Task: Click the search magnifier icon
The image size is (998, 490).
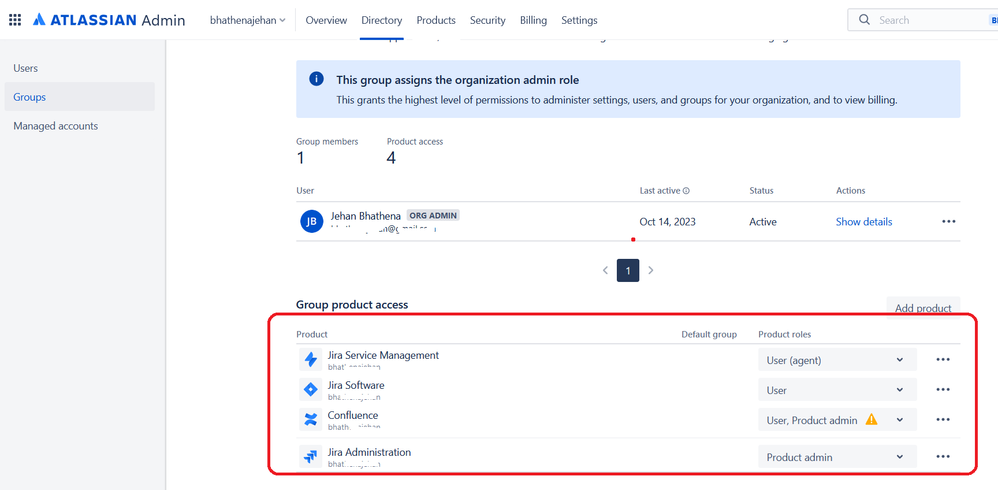Action: click(x=864, y=20)
